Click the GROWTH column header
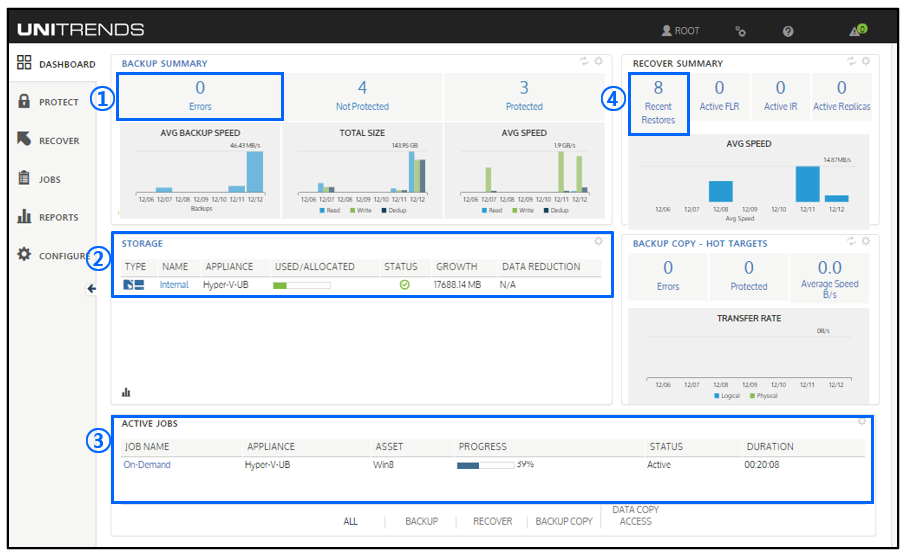Screen dimensions: 907x559 coord(456,267)
